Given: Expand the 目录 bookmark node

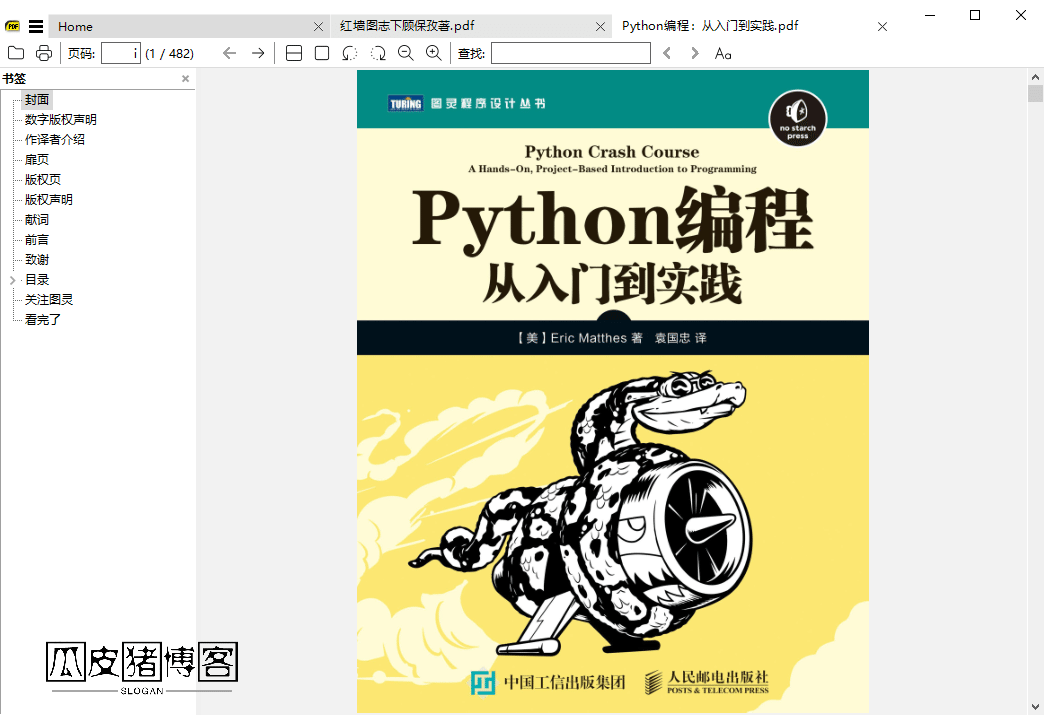Looking at the screenshot, I should (x=12, y=280).
